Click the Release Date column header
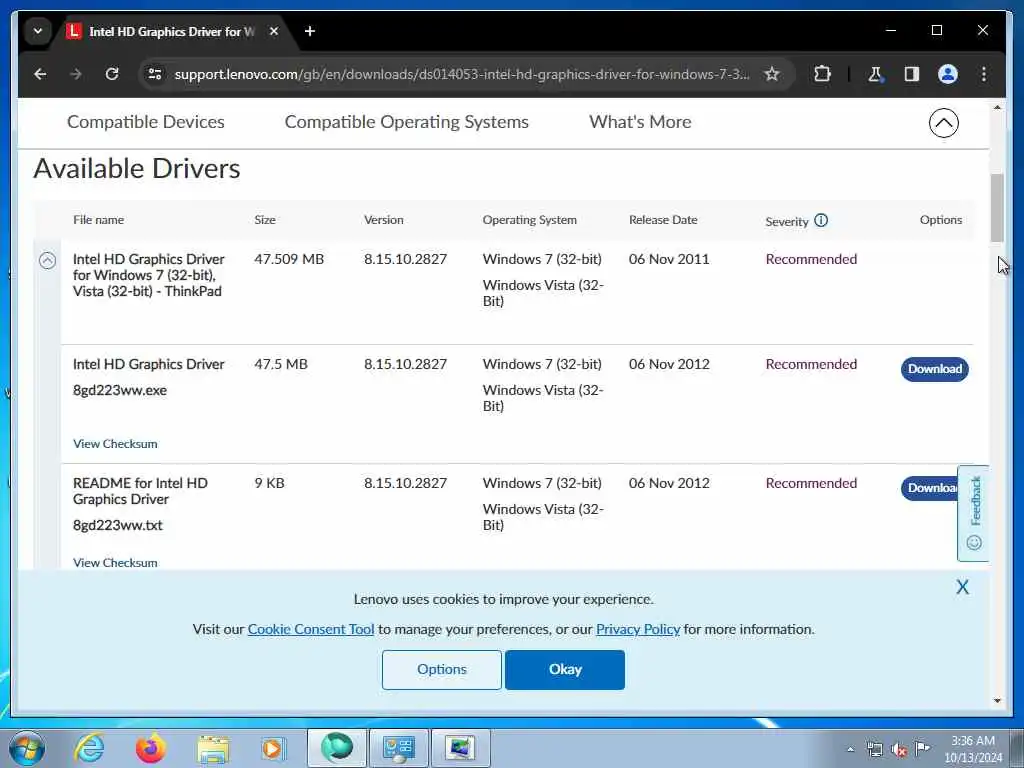 [663, 220]
